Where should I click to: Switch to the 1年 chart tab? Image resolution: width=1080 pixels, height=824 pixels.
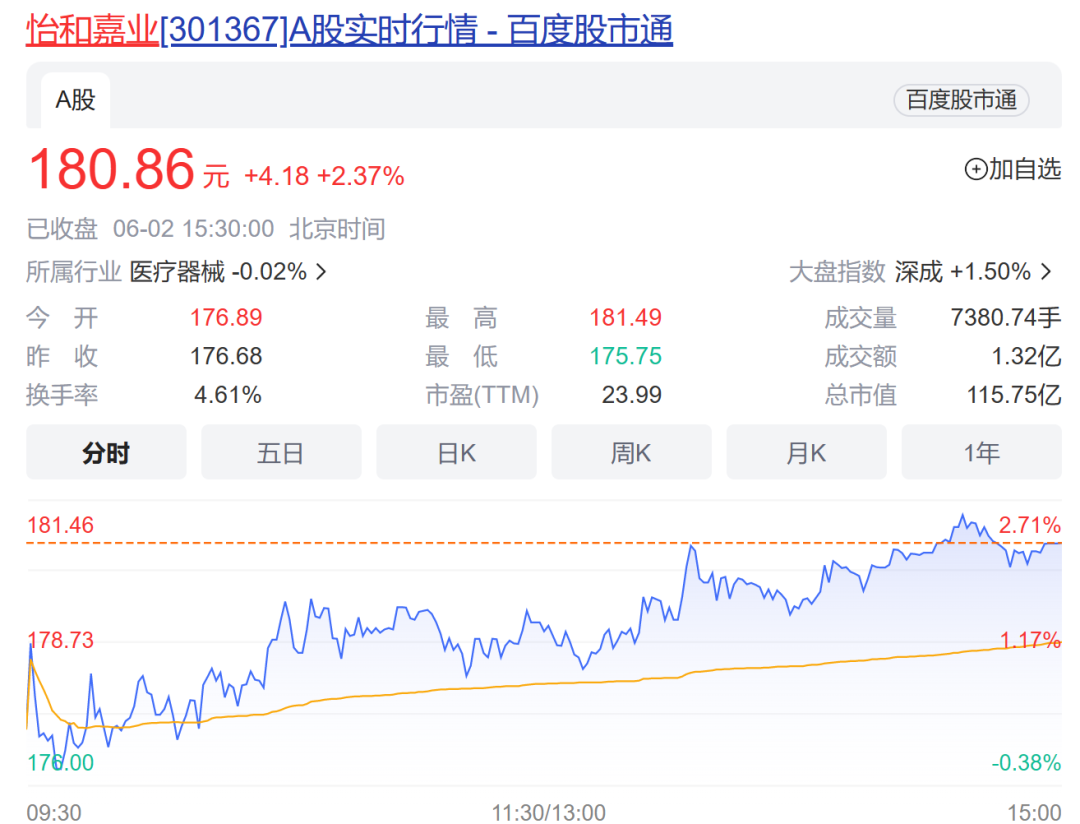pos(982,453)
